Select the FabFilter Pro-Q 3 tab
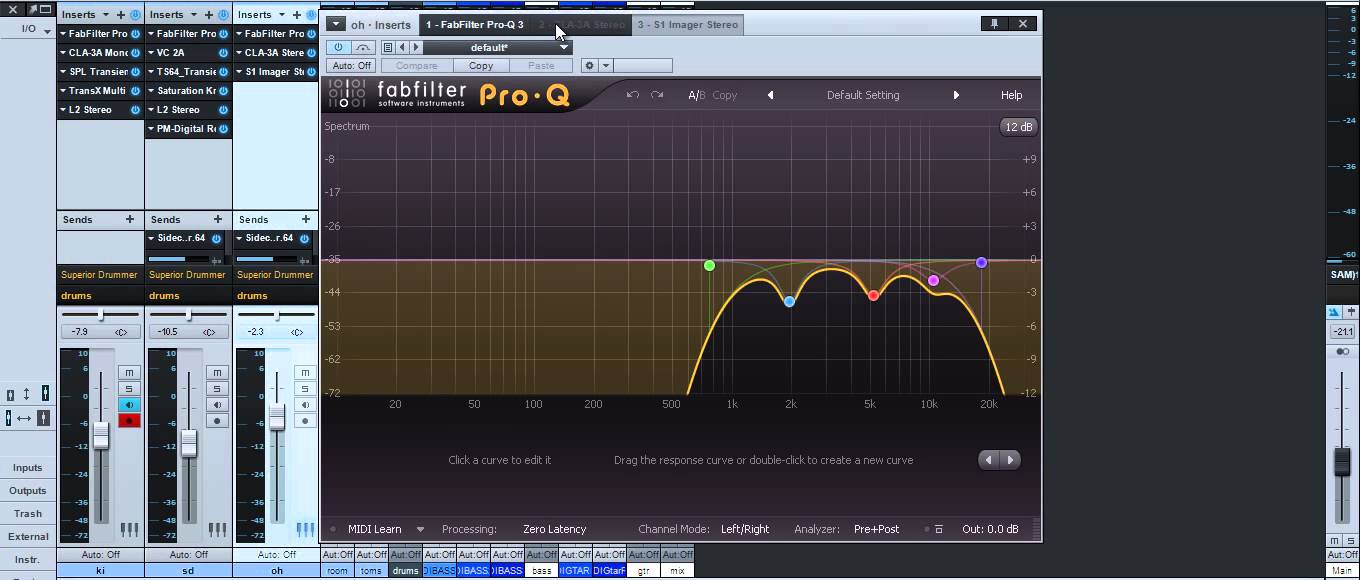 click(x=475, y=24)
